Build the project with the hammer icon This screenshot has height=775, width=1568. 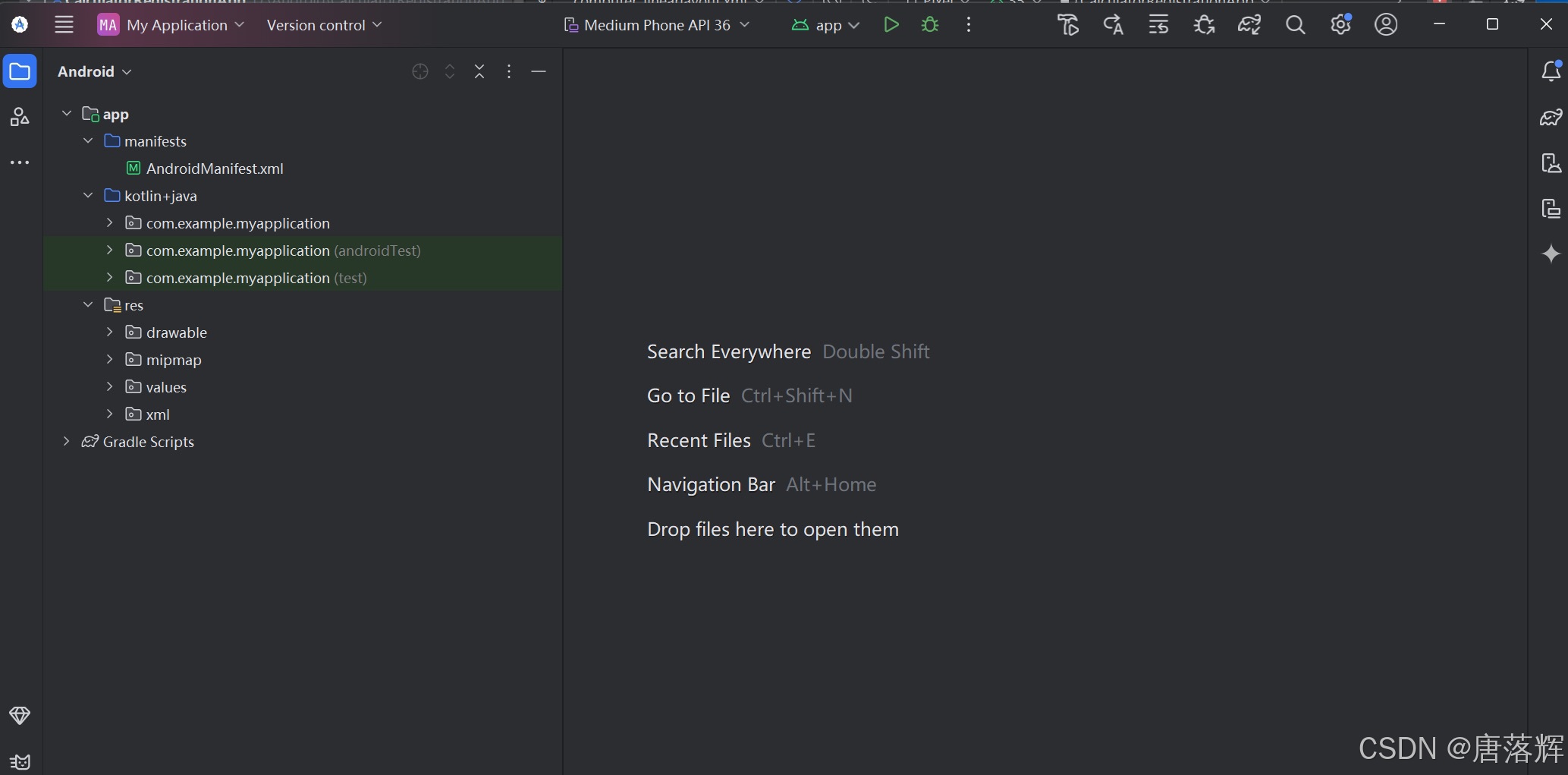1068,24
